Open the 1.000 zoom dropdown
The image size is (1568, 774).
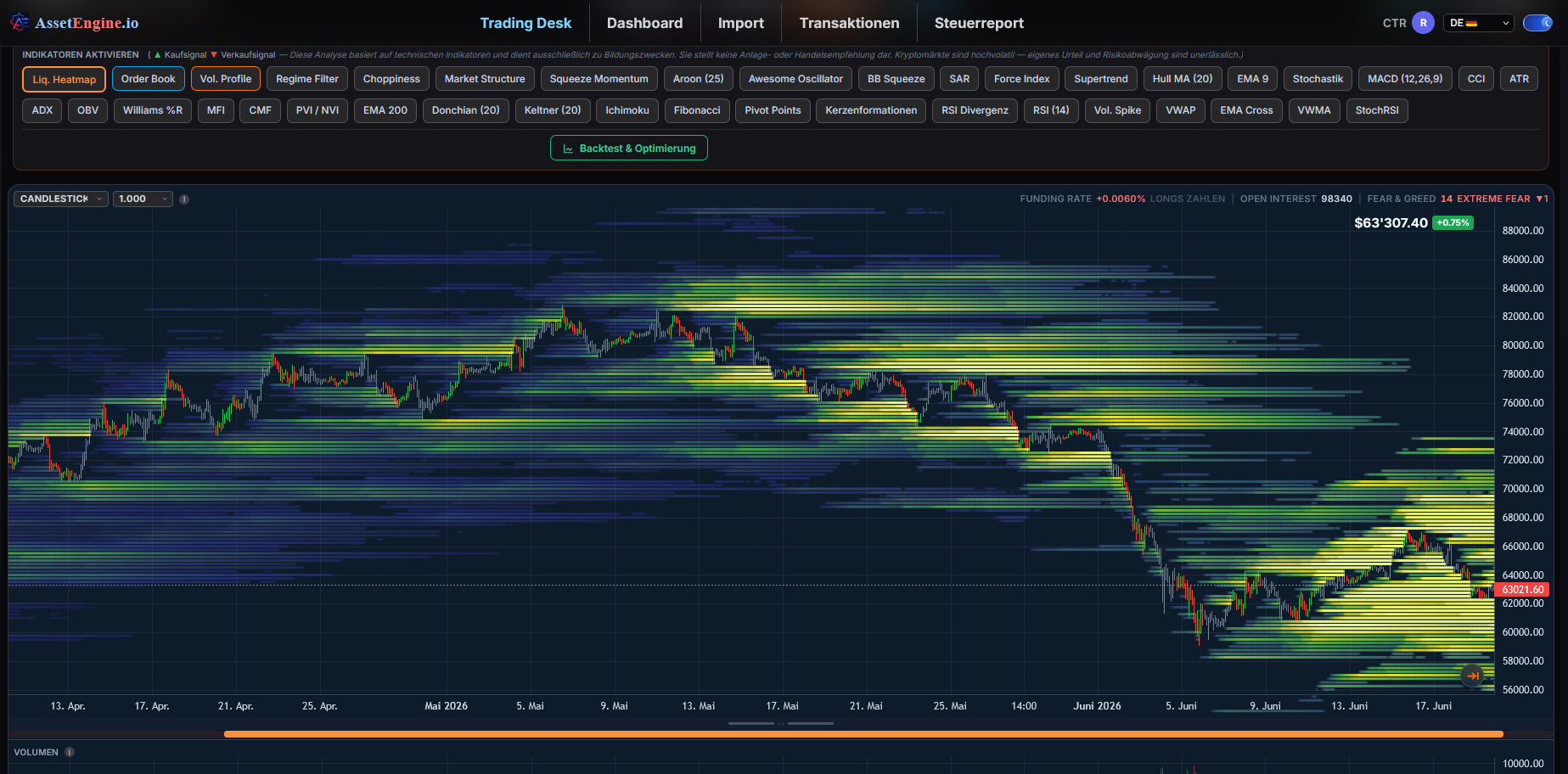(143, 199)
